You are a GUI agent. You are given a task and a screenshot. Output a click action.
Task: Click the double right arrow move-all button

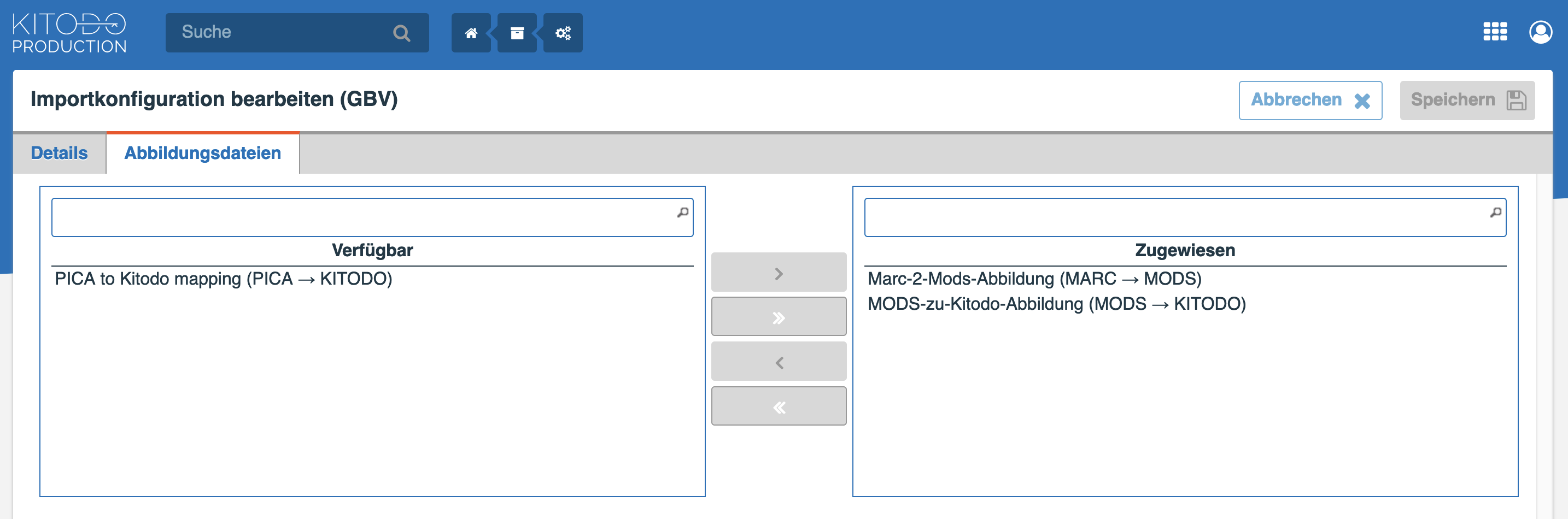click(779, 317)
